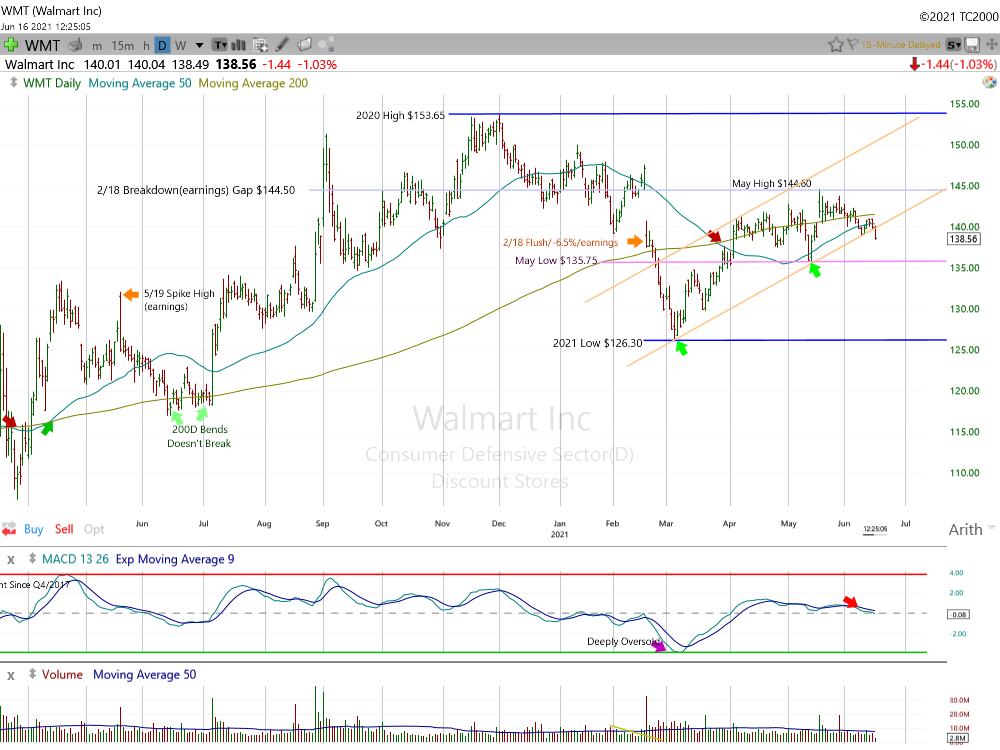Open the chart color palette icon
The image size is (1000, 750).
click(x=989, y=82)
